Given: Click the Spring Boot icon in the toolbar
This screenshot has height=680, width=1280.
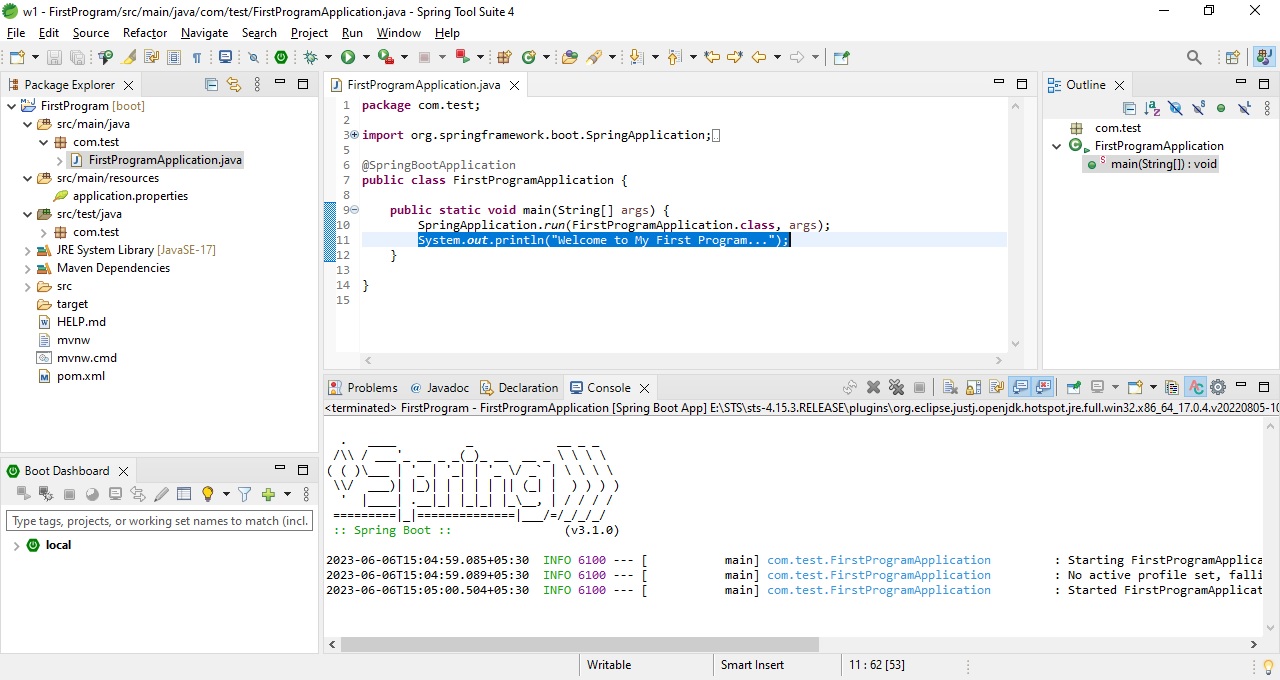Looking at the screenshot, I should [x=281, y=57].
